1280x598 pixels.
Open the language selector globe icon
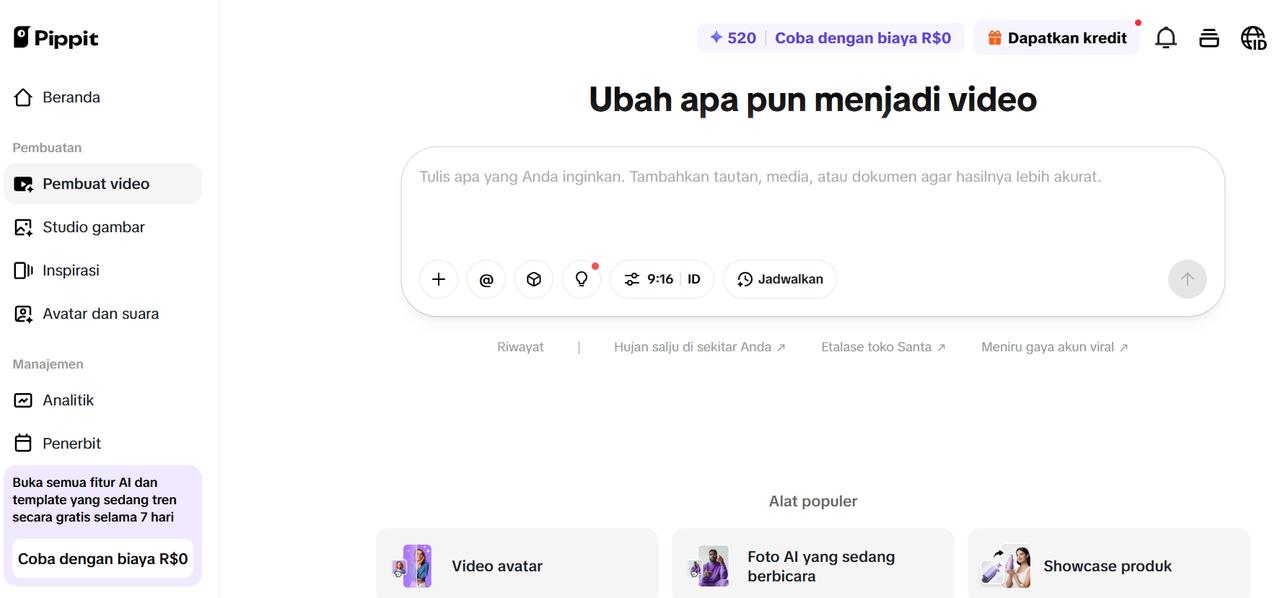[1253, 36]
